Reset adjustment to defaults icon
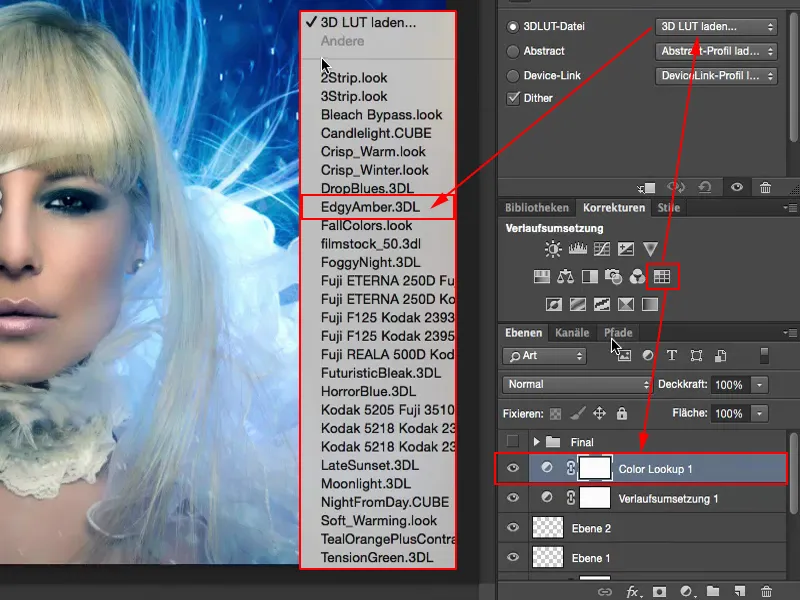800x600 pixels. click(705, 187)
